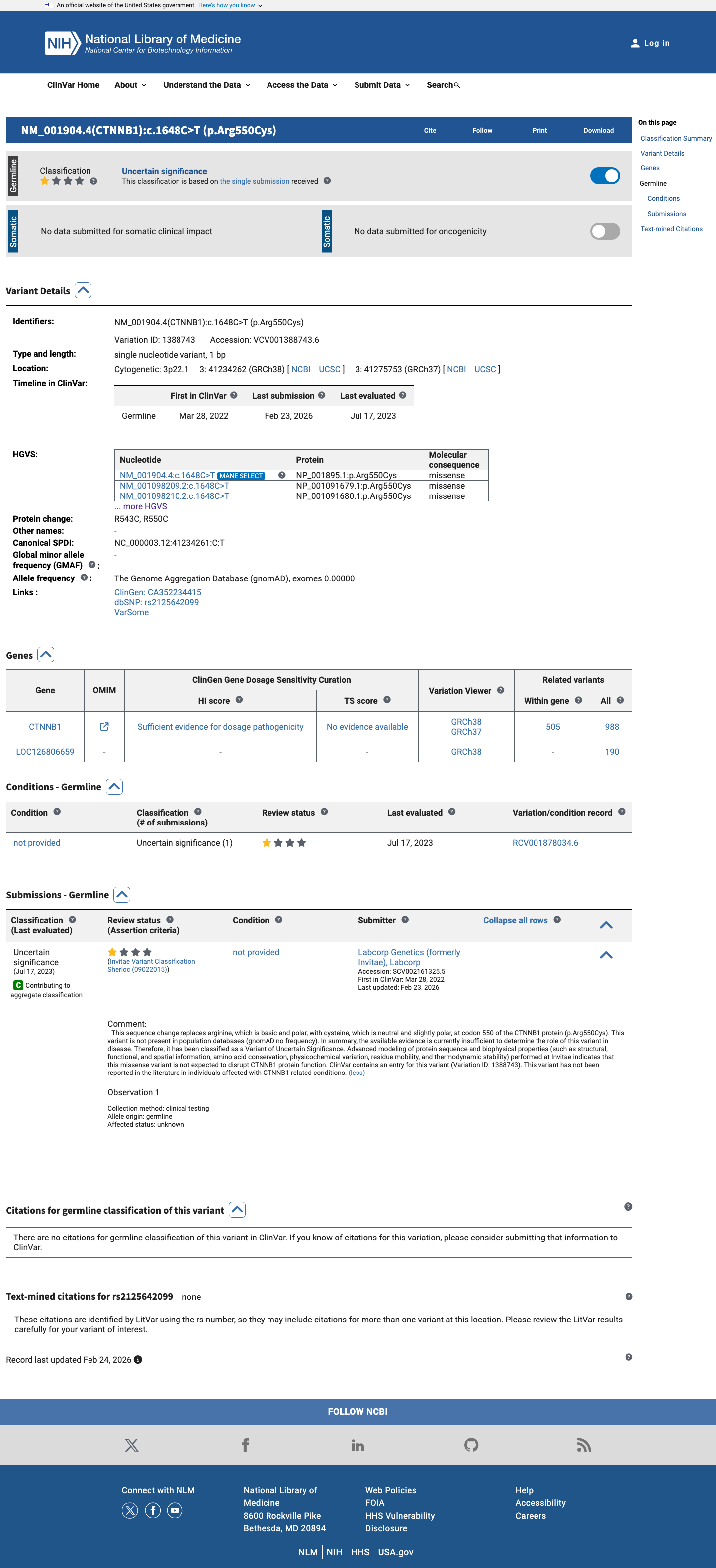Viewport: 716px width, 1568px height.
Task: Open help icon next to TS score
Action: tap(387, 700)
